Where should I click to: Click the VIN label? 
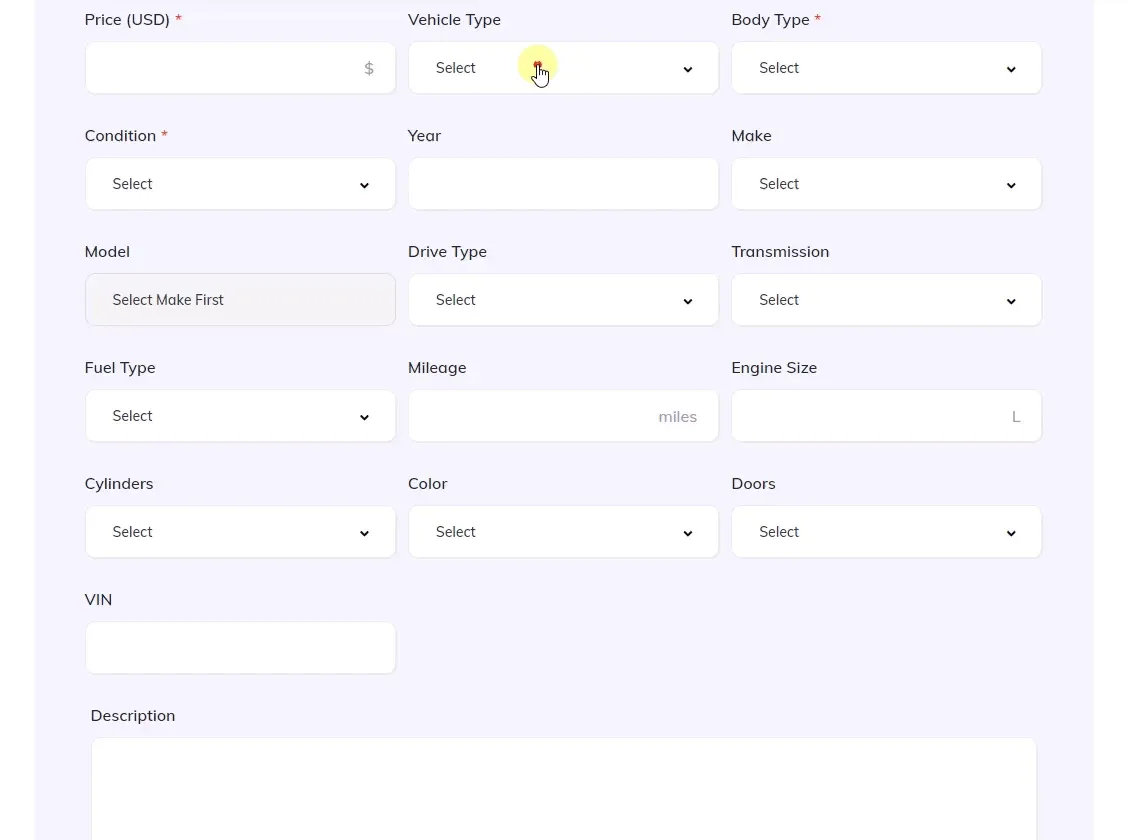(99, 600)
